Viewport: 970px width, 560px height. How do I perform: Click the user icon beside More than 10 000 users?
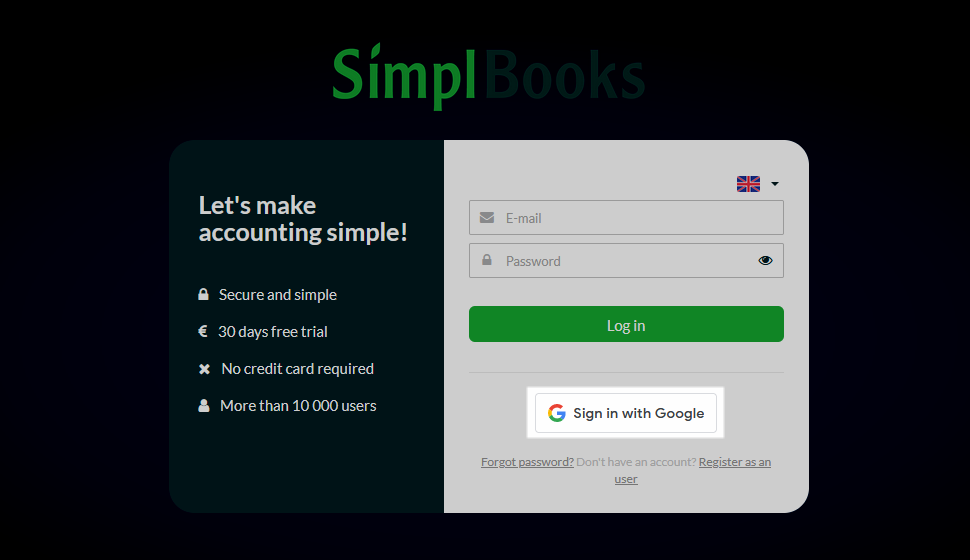coord(204,405)
